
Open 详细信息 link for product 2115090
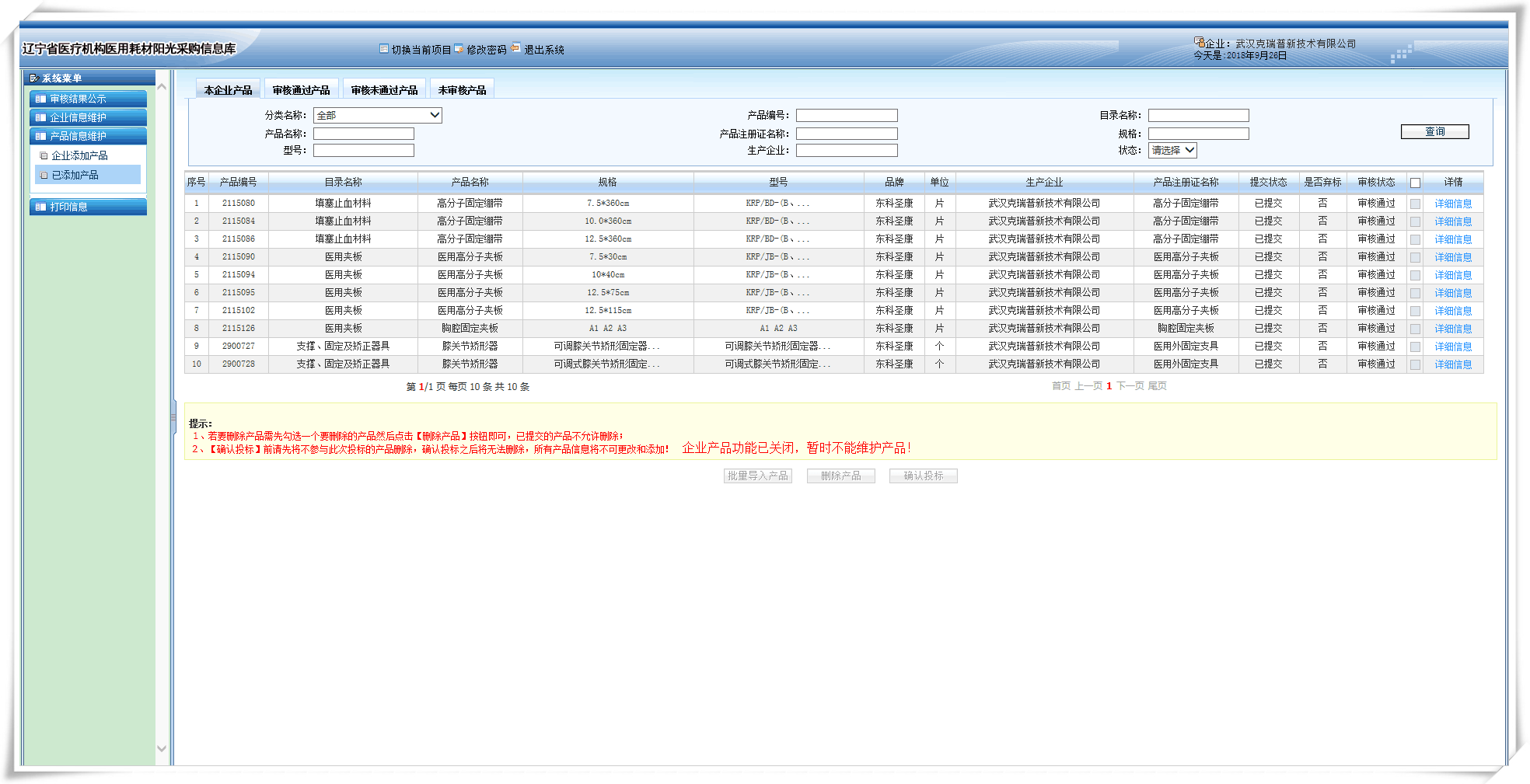[x=1452, y=257]
